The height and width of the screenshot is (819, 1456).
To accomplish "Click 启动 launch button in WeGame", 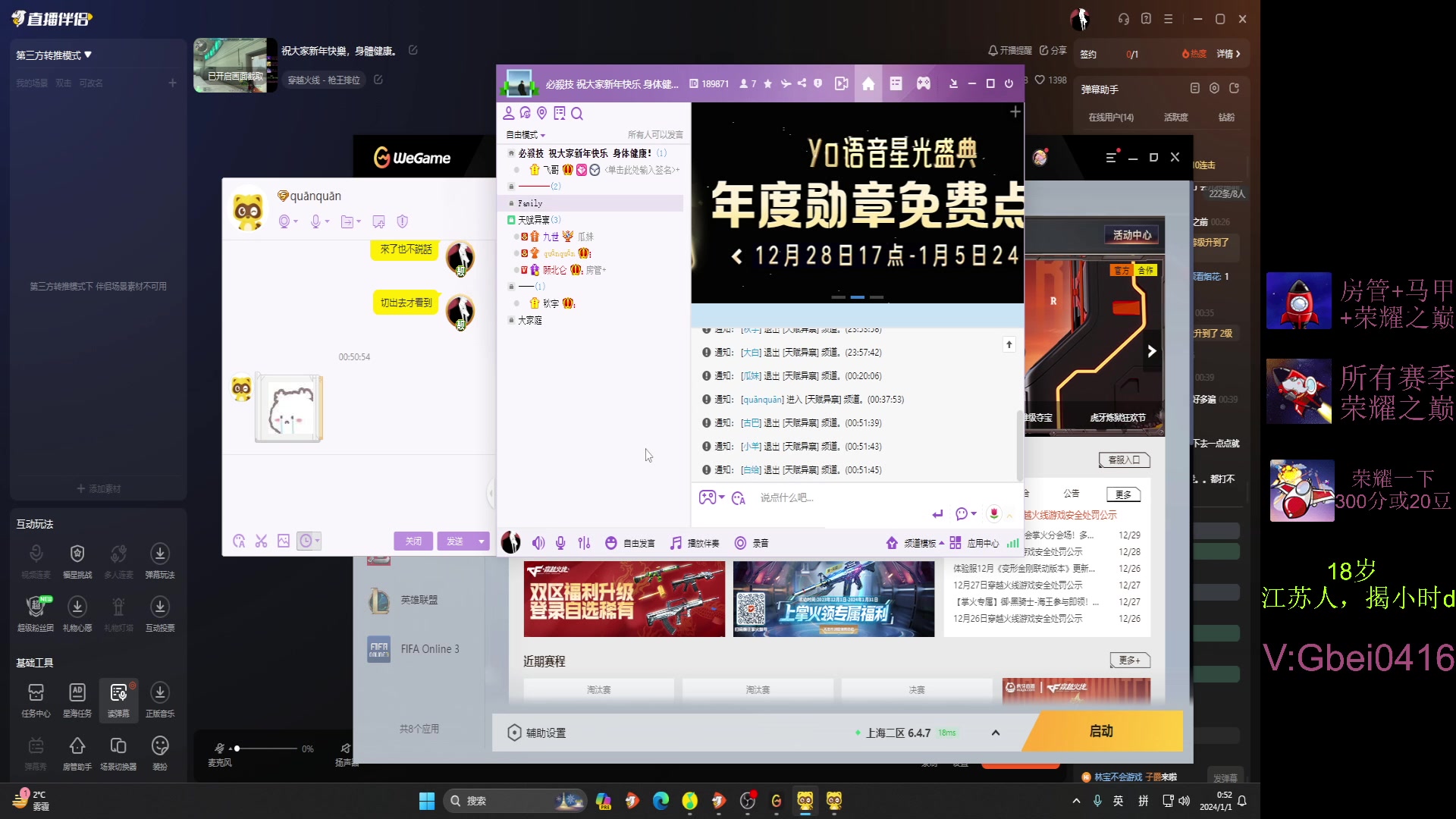I will click(x=1101, y=731).
